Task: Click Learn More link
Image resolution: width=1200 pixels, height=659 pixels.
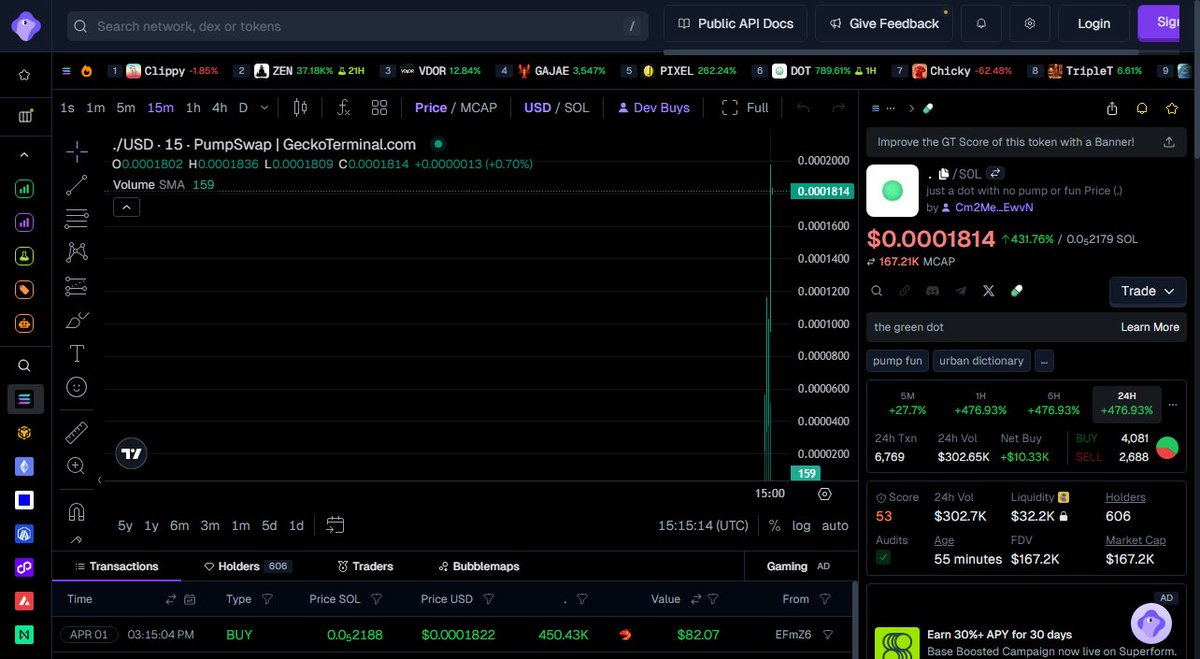Action: [x=1150, y=327]
